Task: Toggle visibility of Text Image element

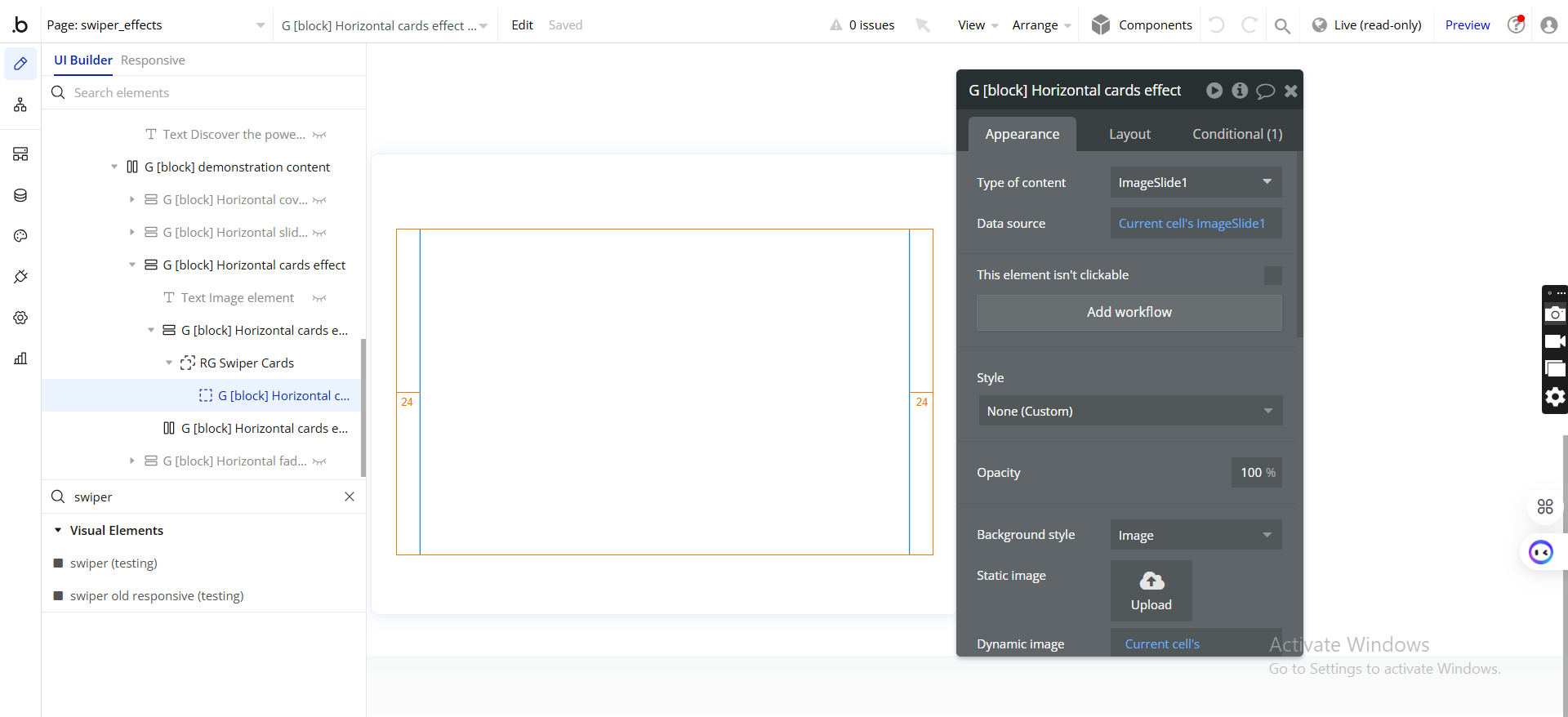Action: click(319, 298)
